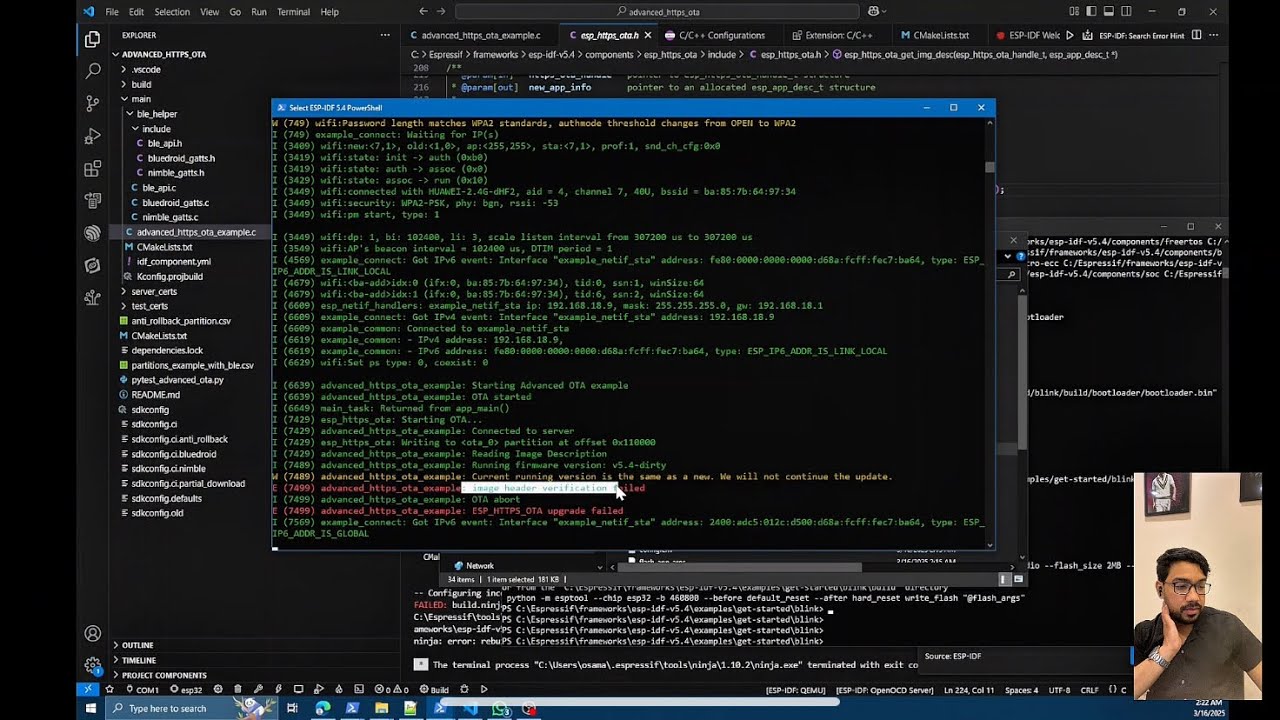Toggle the panel layout icon
Screen dimensions: 1280x720
pos(1109,12)
